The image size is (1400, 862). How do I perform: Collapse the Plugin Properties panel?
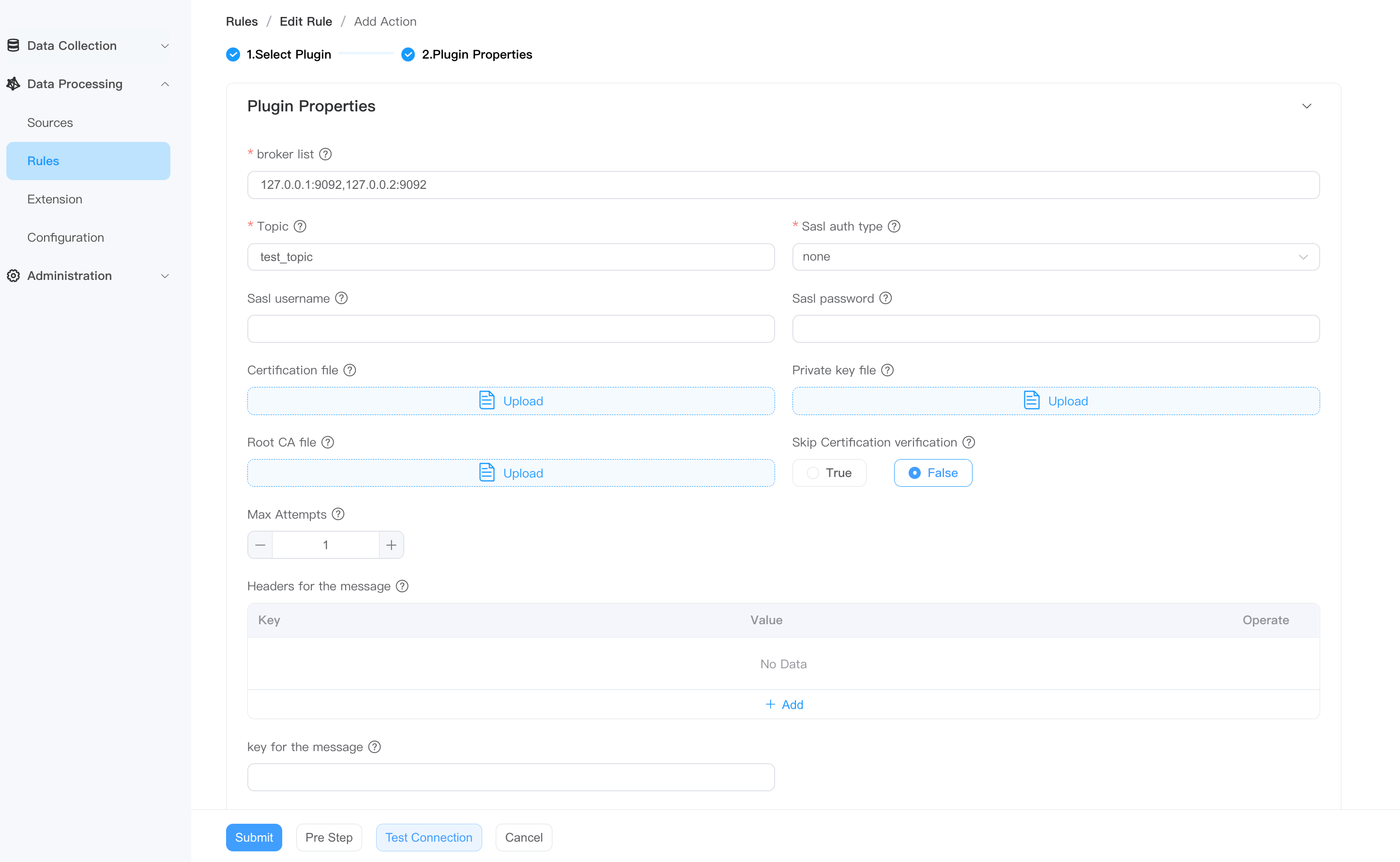pos(1307,106)
